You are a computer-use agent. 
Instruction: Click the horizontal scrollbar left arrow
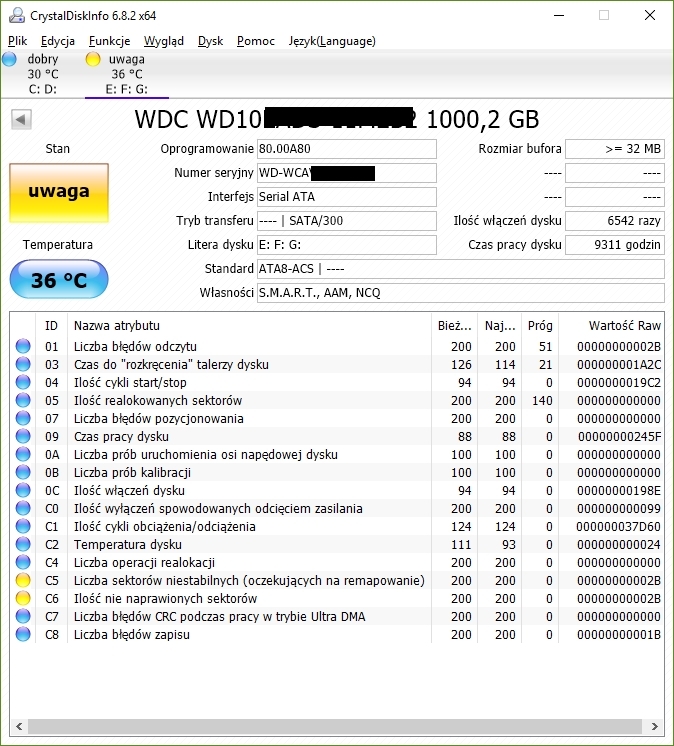(x=19, y=726)
